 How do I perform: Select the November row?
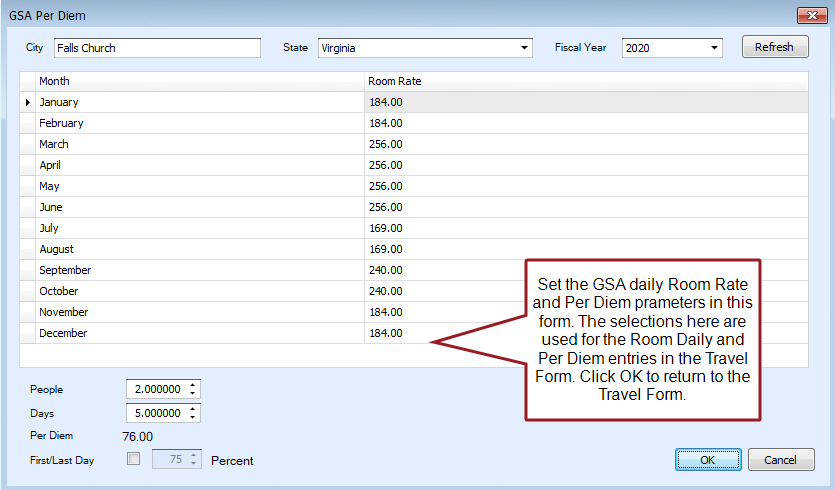pyautogui.click(x=414, y=312)
